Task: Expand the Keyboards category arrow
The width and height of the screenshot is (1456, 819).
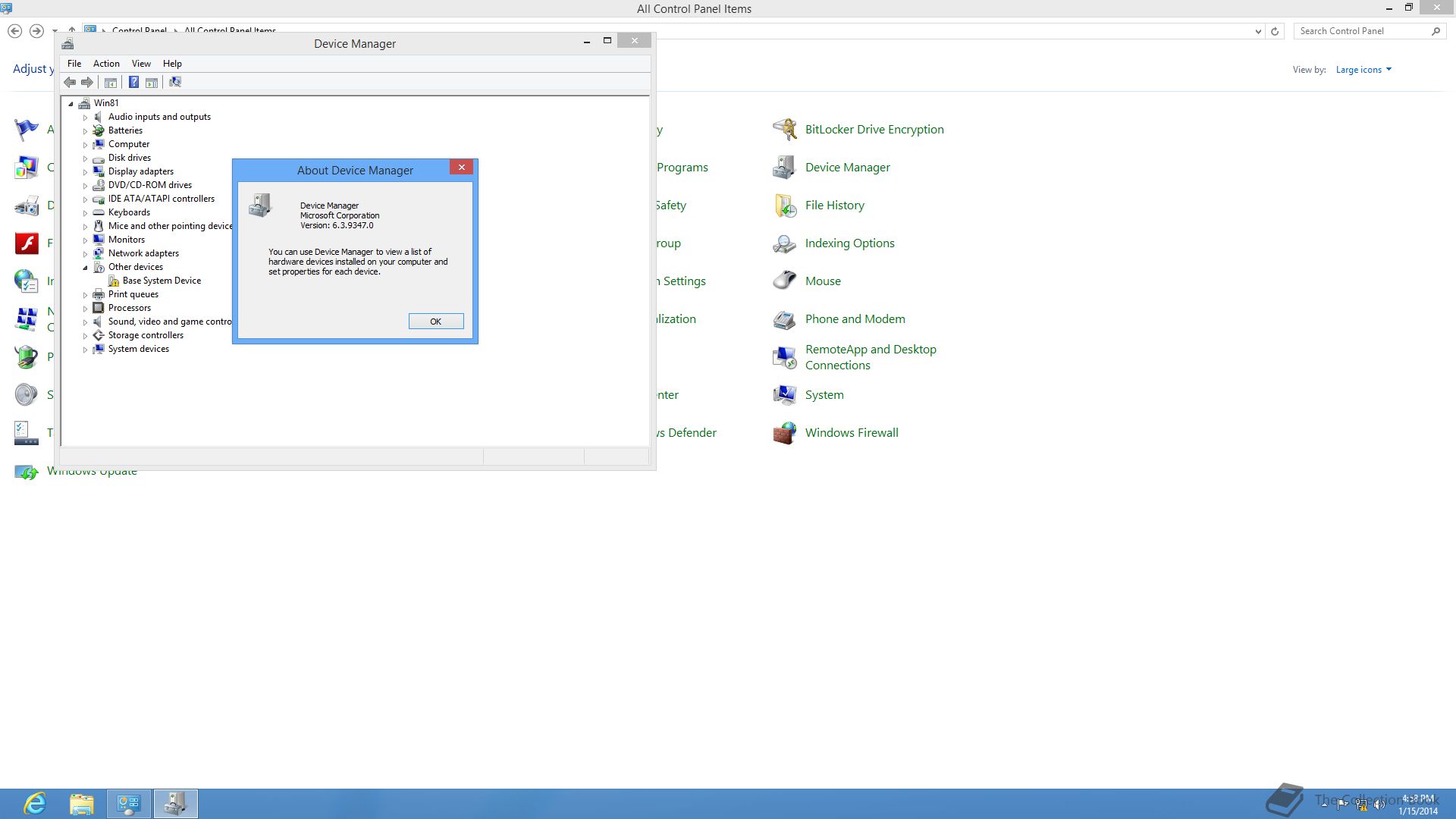Action: (x=86, y=213)
